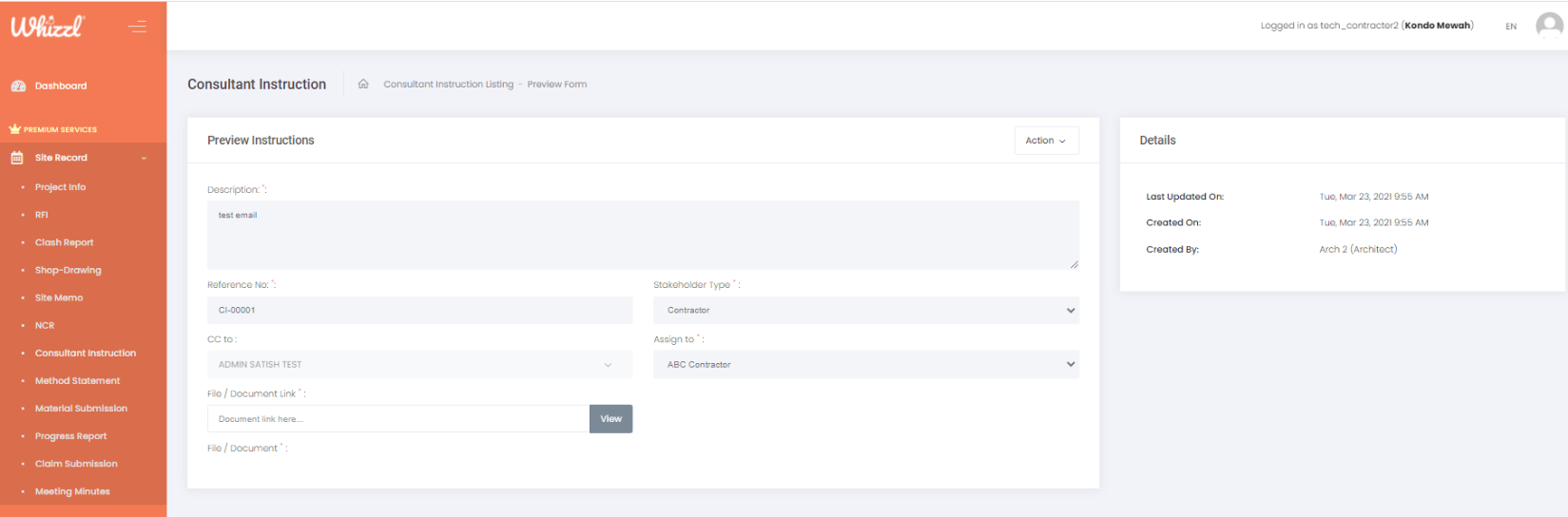Open Consultant Instruction Listing breadcrumb link
Image resolution: width=1568 pixels, height=517 pixels.
click(x=448, y=85)
